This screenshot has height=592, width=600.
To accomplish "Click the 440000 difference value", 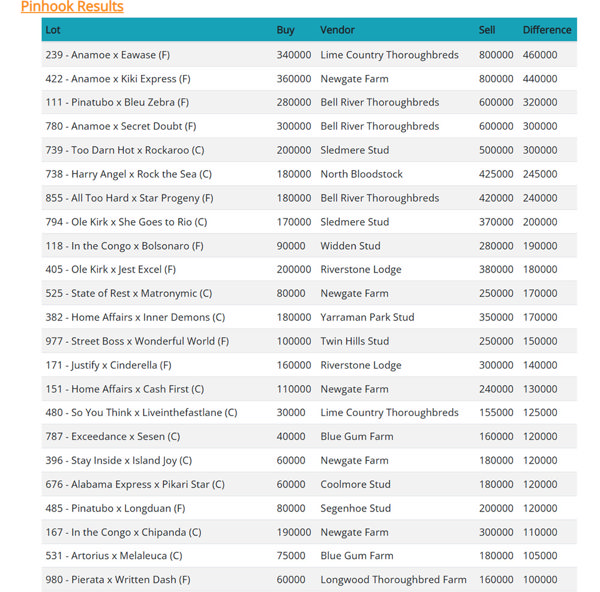I will click(x=540, y=79).
